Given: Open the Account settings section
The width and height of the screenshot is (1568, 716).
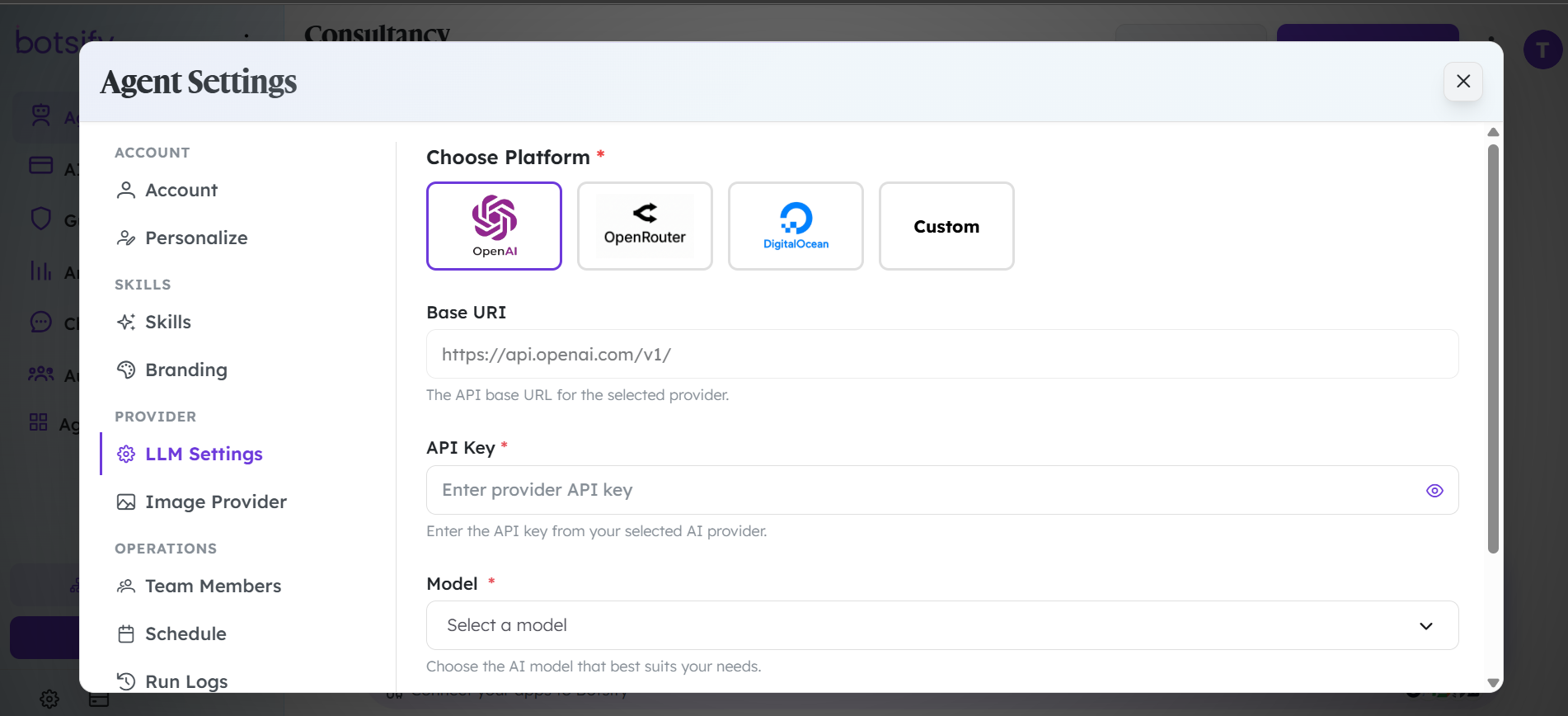Looking at the screenshot, I should [167, 191].
